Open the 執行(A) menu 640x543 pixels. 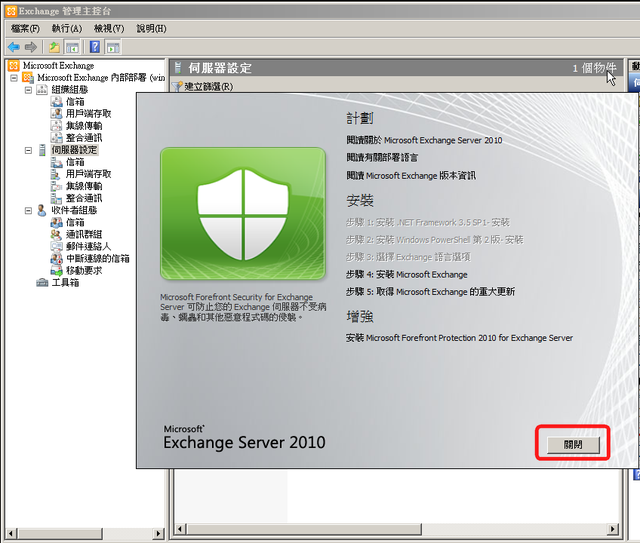coord(67,29)
